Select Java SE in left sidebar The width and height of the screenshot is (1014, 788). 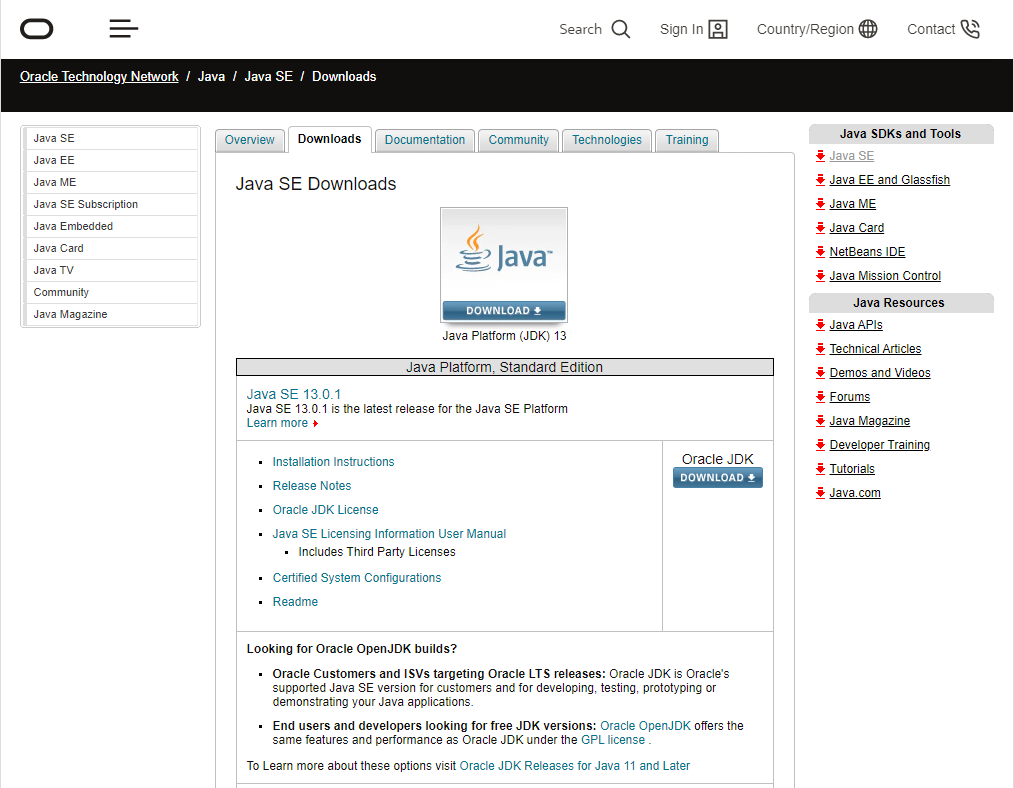click(x=111, y=138)
